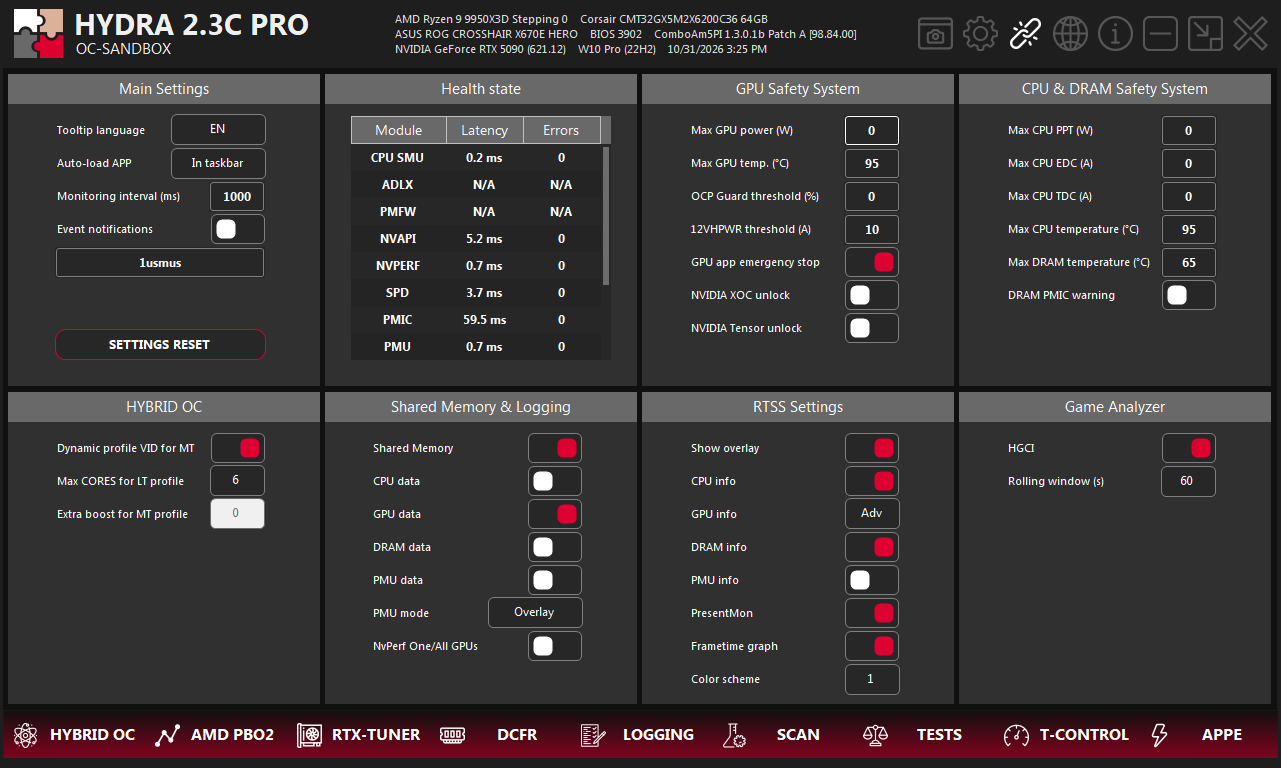The image size is (1281, 768).
Task: Switch to the AMD PBO2 tab
Action: (232, 735)
